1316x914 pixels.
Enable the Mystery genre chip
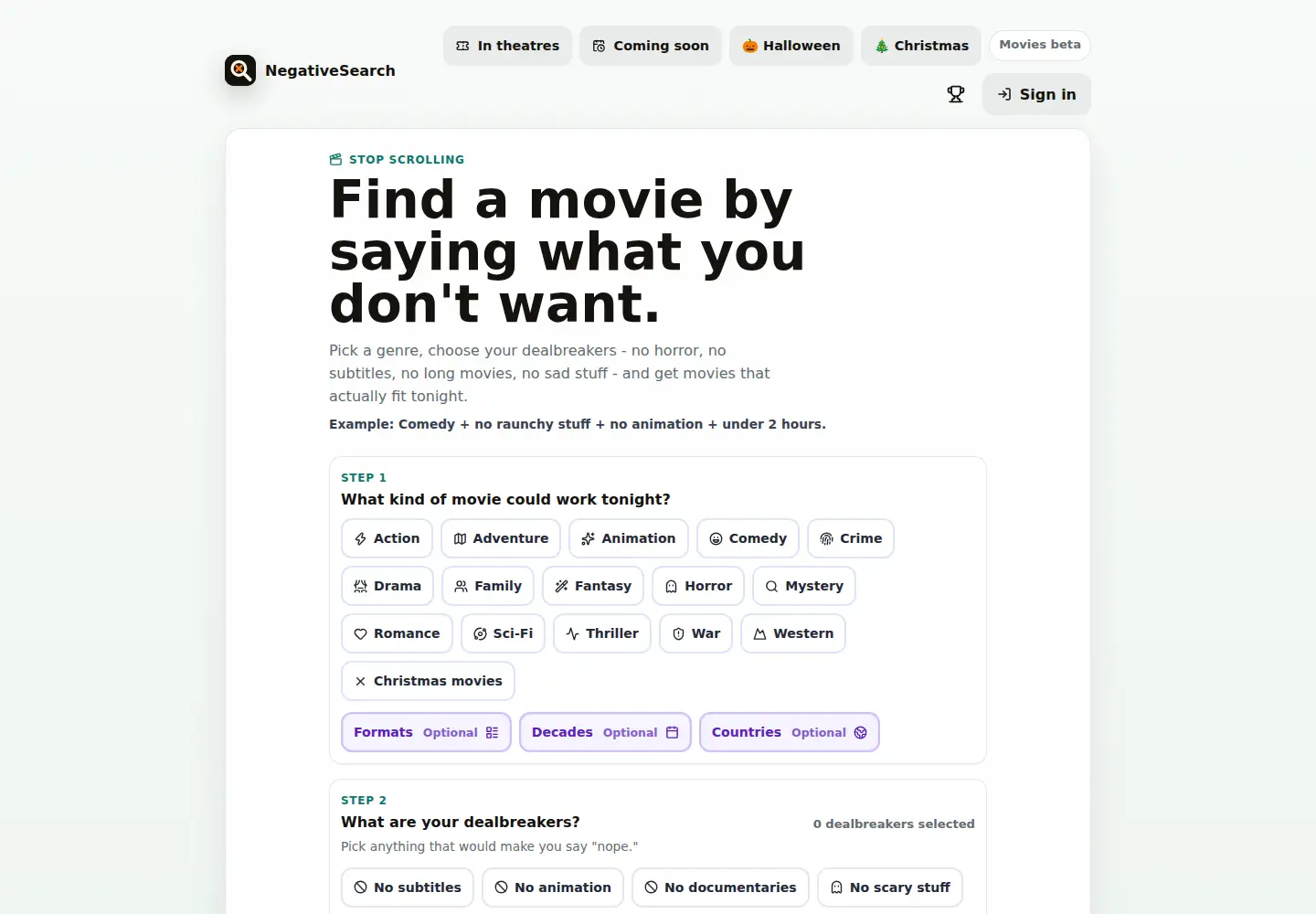pyautogui.click(x=804, y=586)
